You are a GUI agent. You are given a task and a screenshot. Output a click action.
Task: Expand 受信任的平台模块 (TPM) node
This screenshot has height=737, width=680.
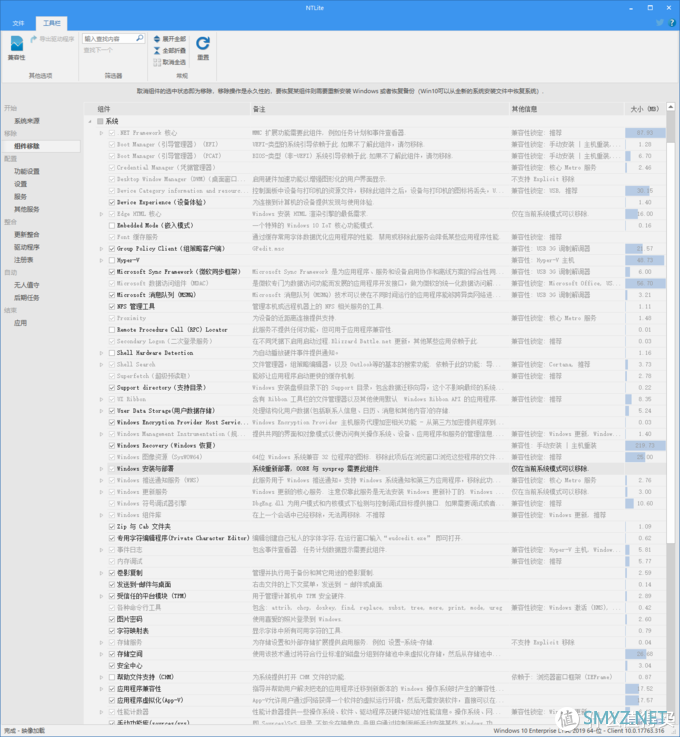[x=101, y=596]
